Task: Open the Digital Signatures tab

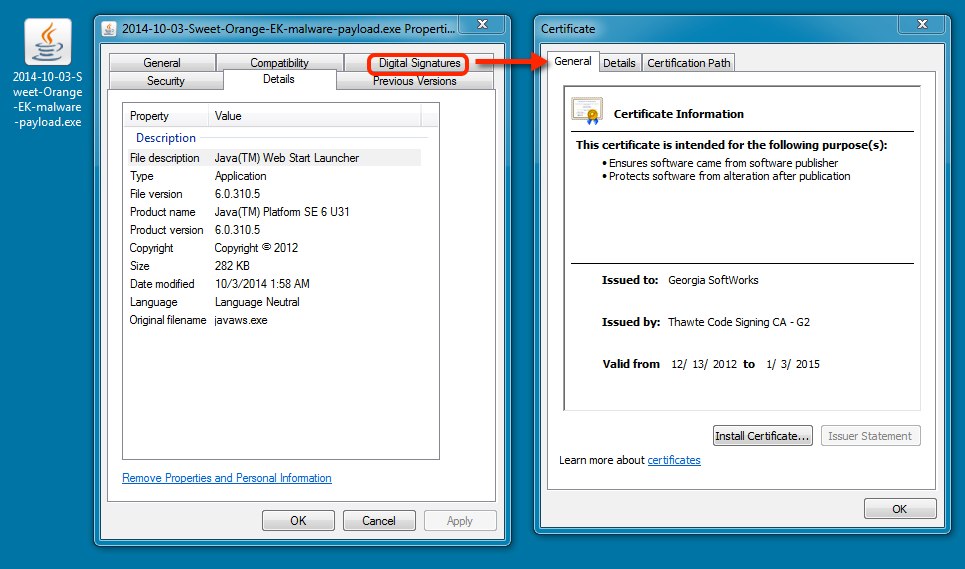Action: pyautogui.click(x=419, y=63)
